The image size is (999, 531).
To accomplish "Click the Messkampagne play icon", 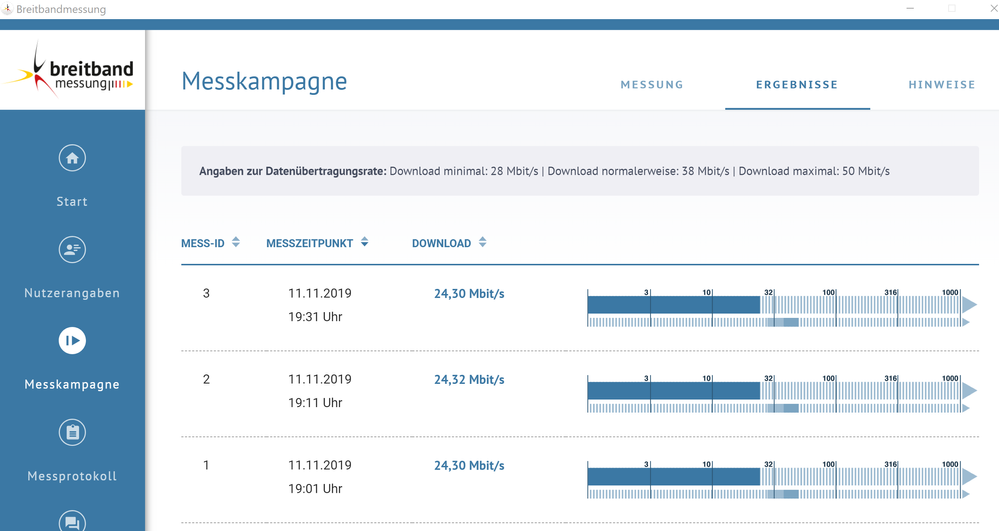I will point(72,340).
